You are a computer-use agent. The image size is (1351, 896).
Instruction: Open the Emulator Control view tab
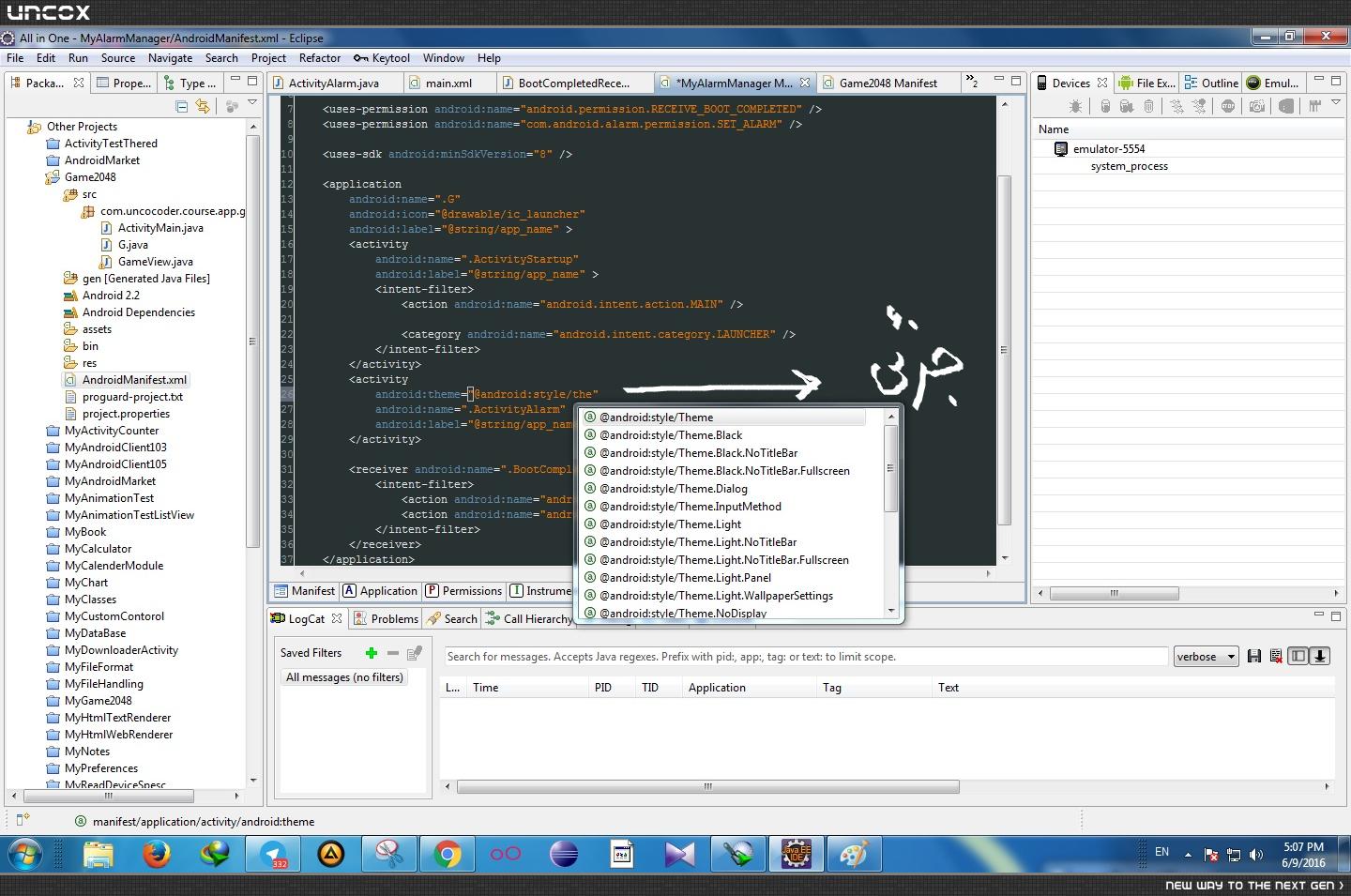click(1273, 84)
